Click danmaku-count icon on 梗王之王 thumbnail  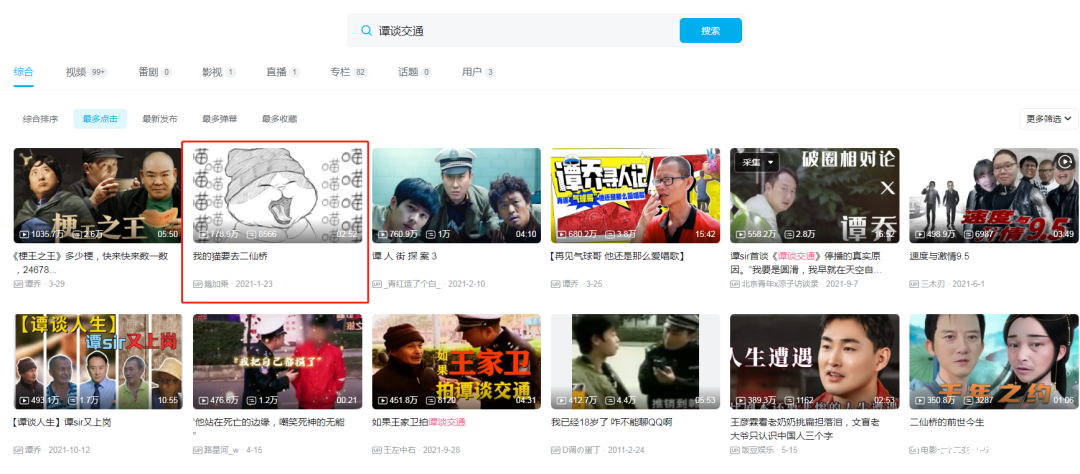77,234
